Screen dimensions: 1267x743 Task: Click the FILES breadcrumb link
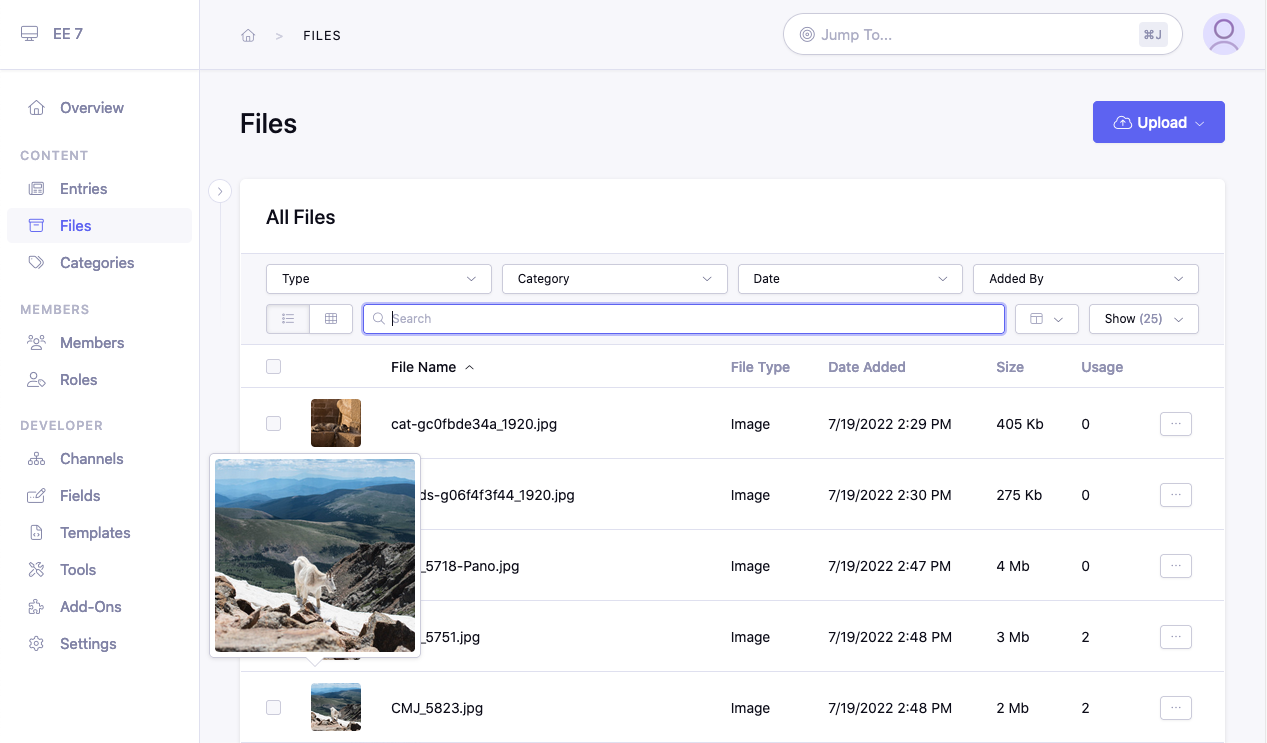322,36
